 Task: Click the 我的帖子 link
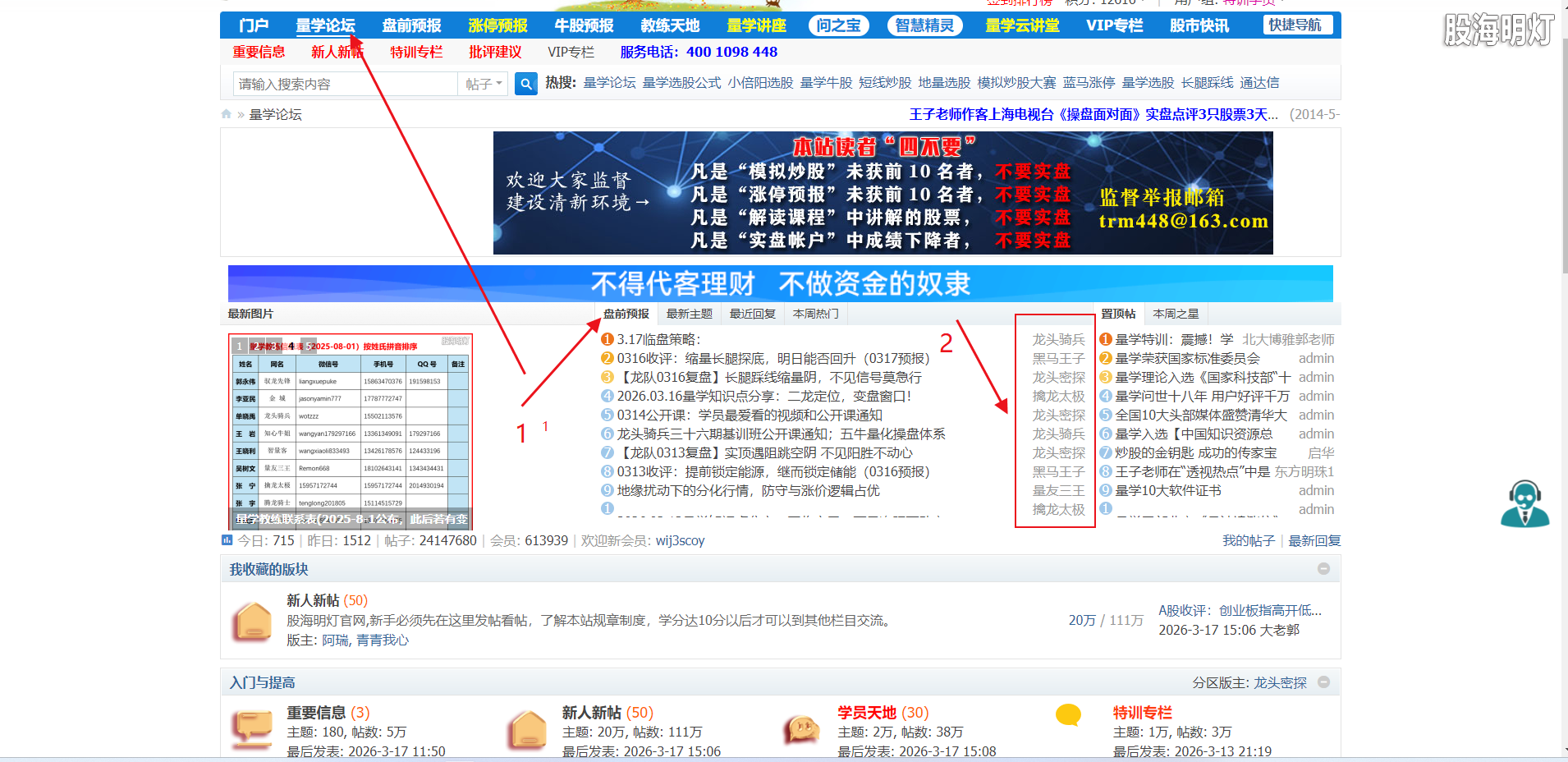(x=1250, y=540)
